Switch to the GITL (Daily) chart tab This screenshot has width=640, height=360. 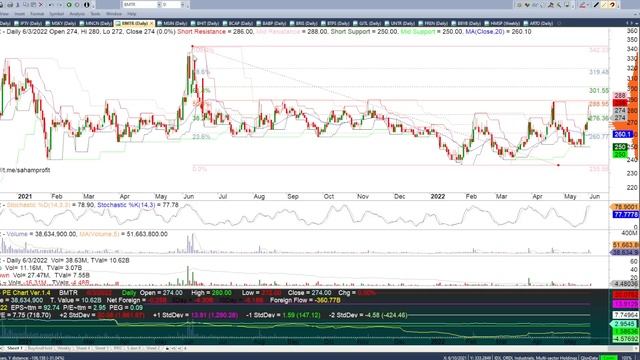point(367,23)
